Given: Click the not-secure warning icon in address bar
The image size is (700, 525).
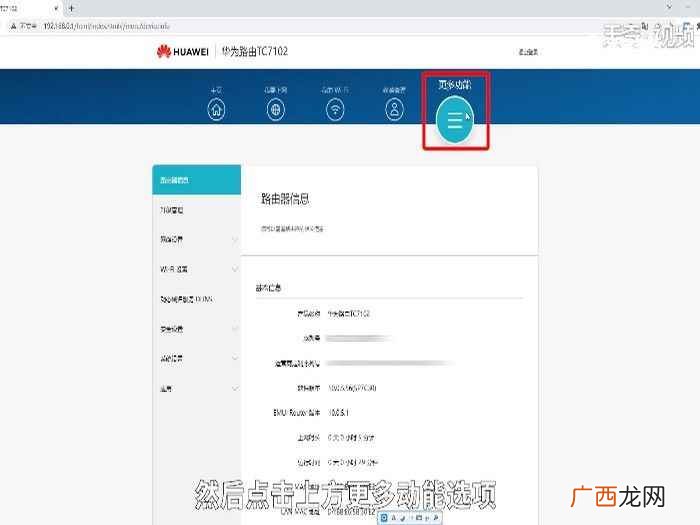Looking at the screenshot, I should click(x=13, y=26).
